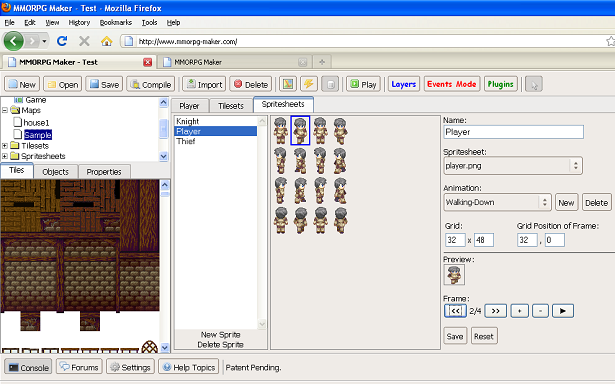Click the Reset button in sprite editor
The image size is (615, 384).
click(x=484, y=336)
